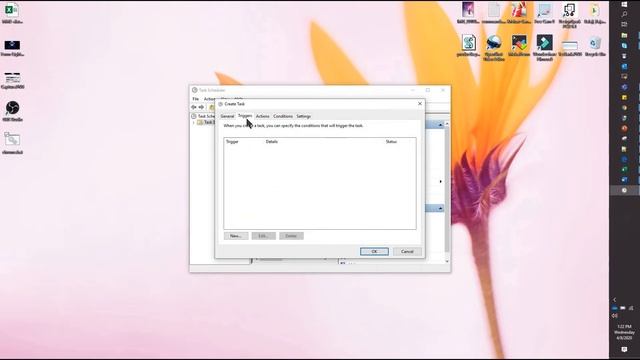Click the scrollbar down arrow in Task Scheduler
The height and width of the screenshot is (360, 640).
click(x=447, y=261)
